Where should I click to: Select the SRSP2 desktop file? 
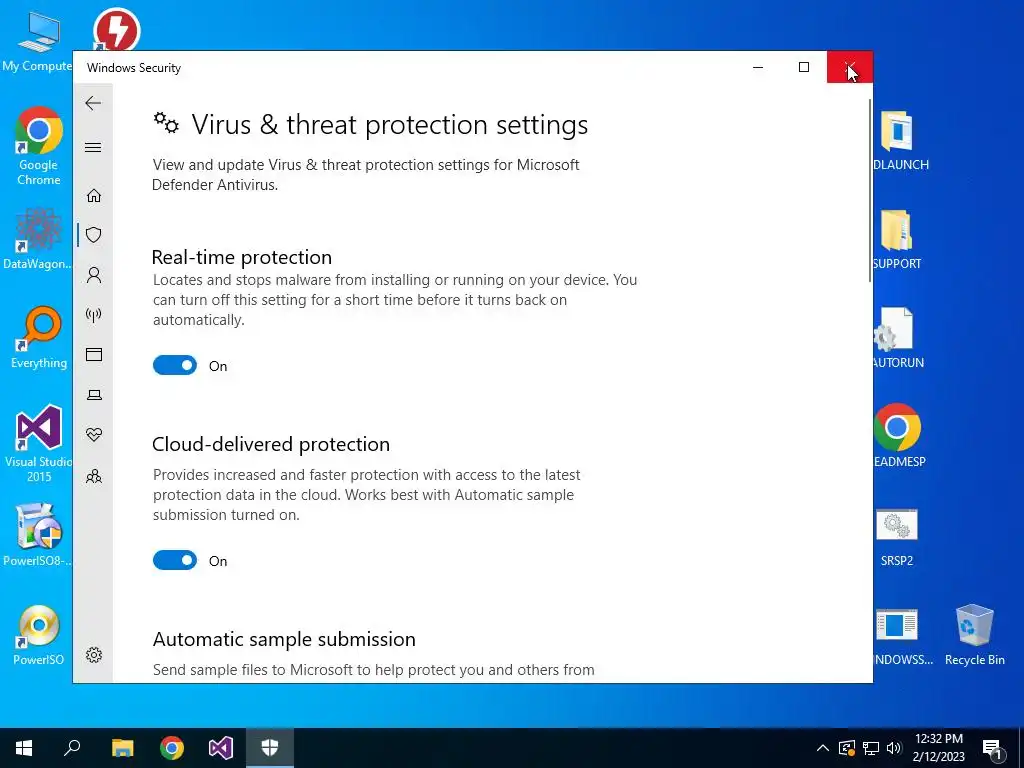[x=897, y=537]
